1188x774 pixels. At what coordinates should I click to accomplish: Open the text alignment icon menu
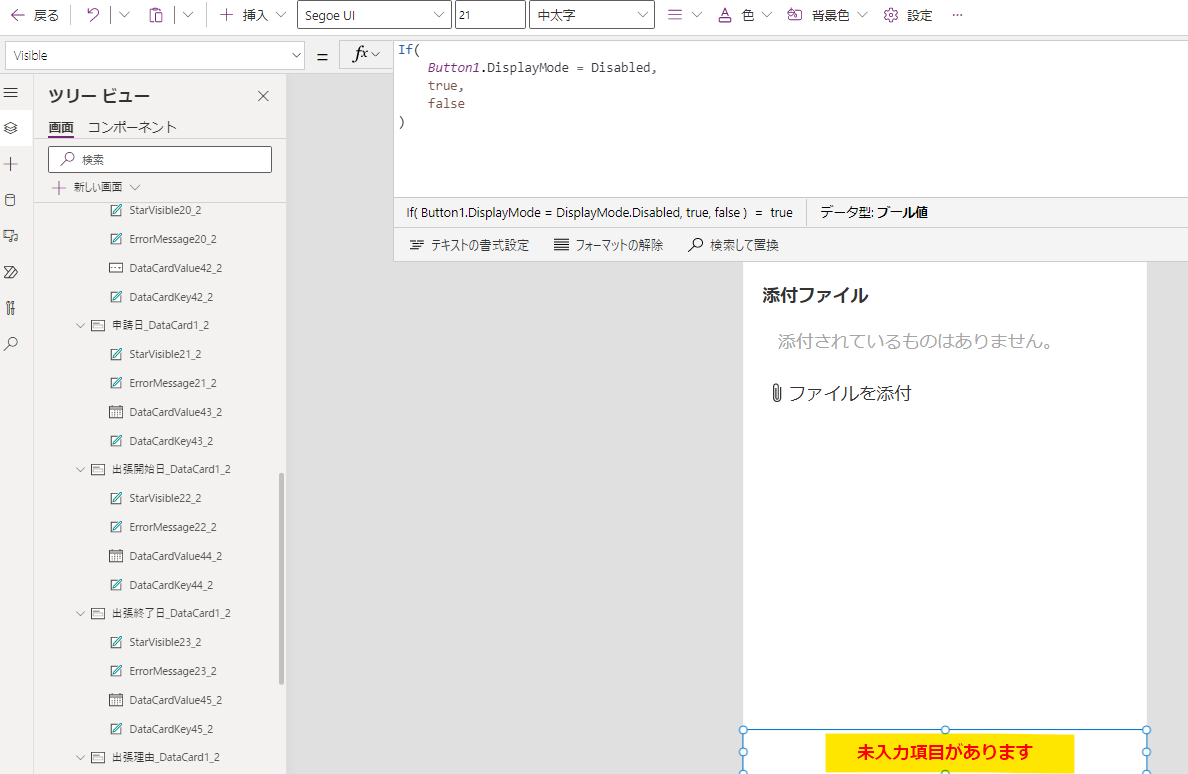[x=684, y=15]
